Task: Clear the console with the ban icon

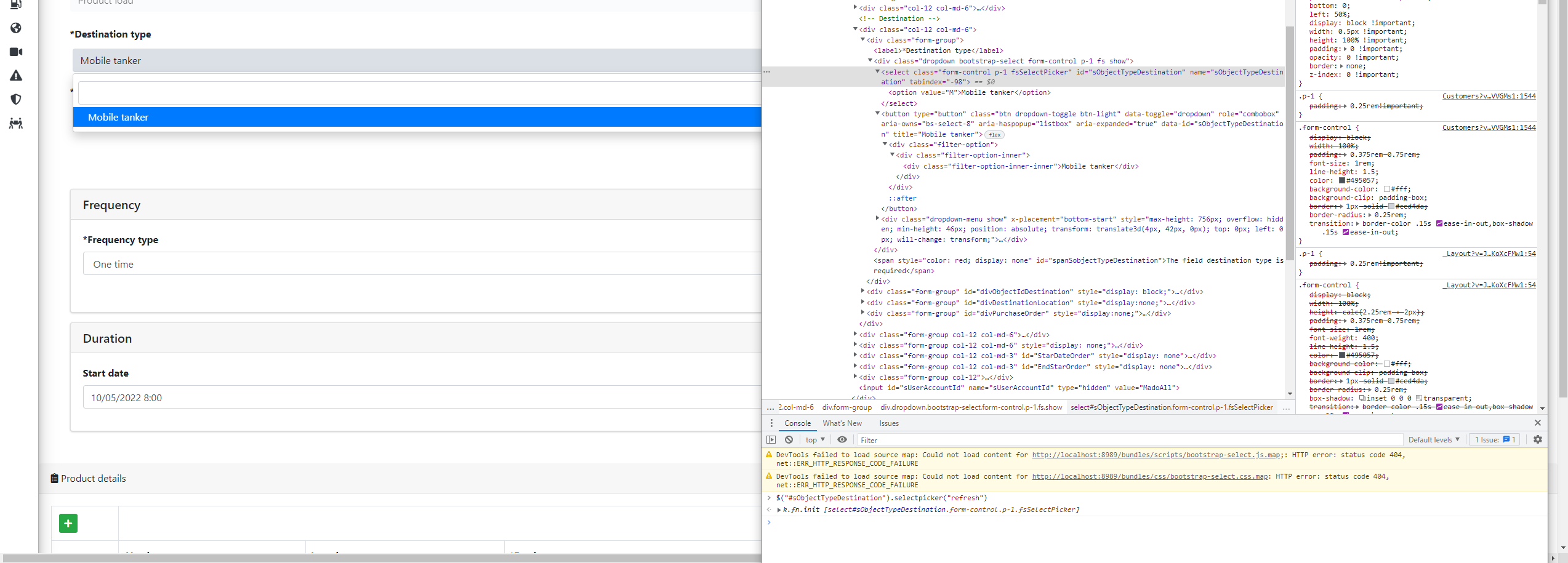Action: click(x=789, y=439)
